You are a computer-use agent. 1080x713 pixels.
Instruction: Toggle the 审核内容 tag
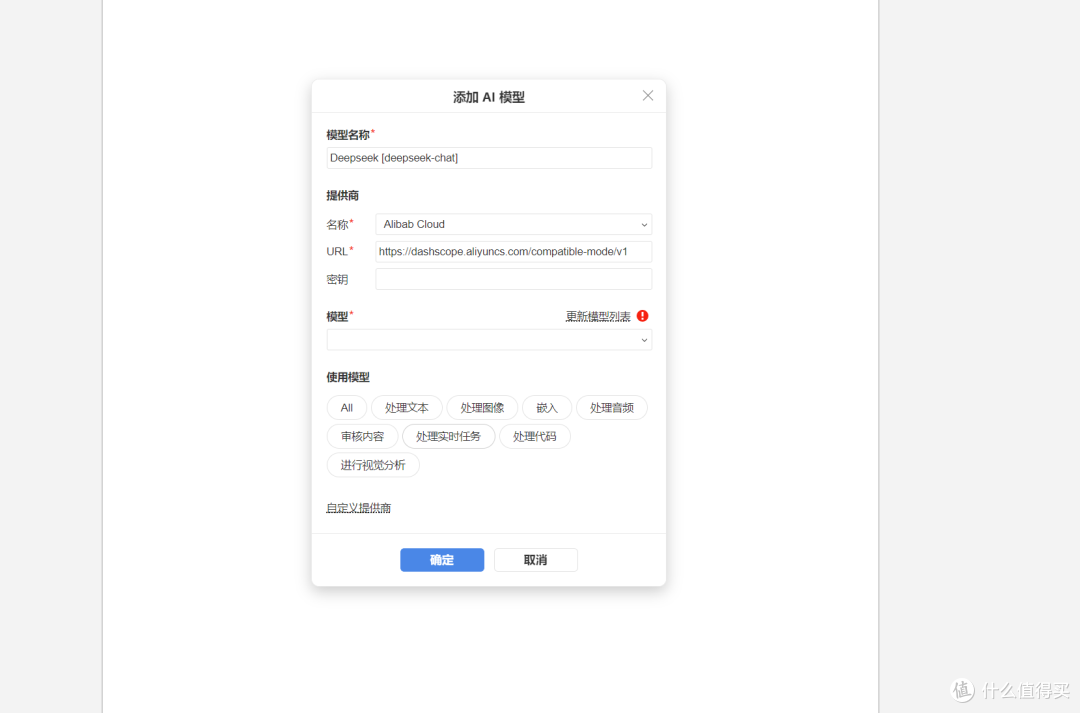[x=362, y=436]
